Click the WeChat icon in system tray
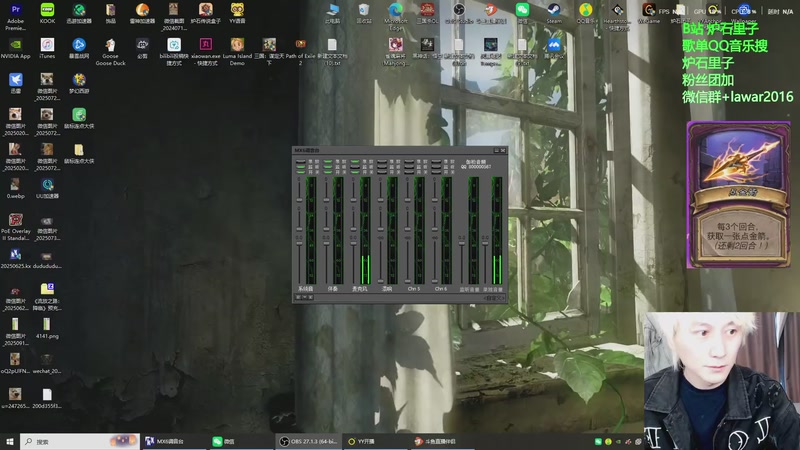 click(x=598, y=442)
